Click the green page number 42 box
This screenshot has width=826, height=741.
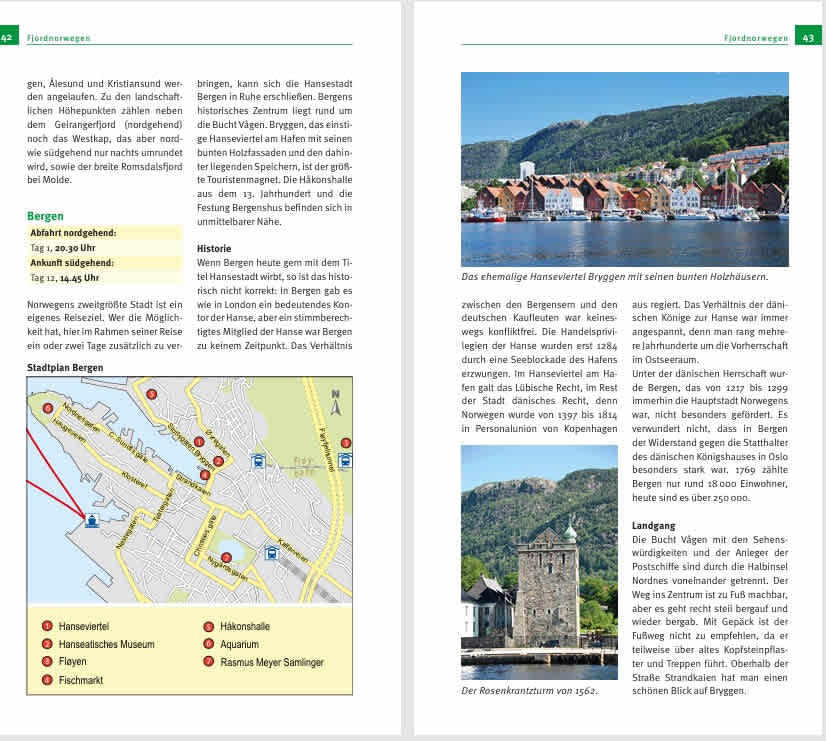(x=8, y=36)
